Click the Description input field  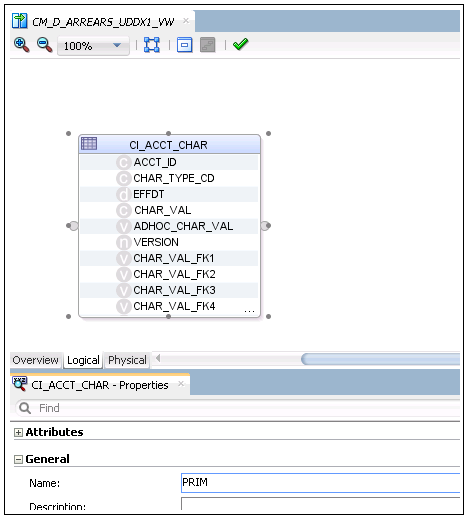pos(320,504)
